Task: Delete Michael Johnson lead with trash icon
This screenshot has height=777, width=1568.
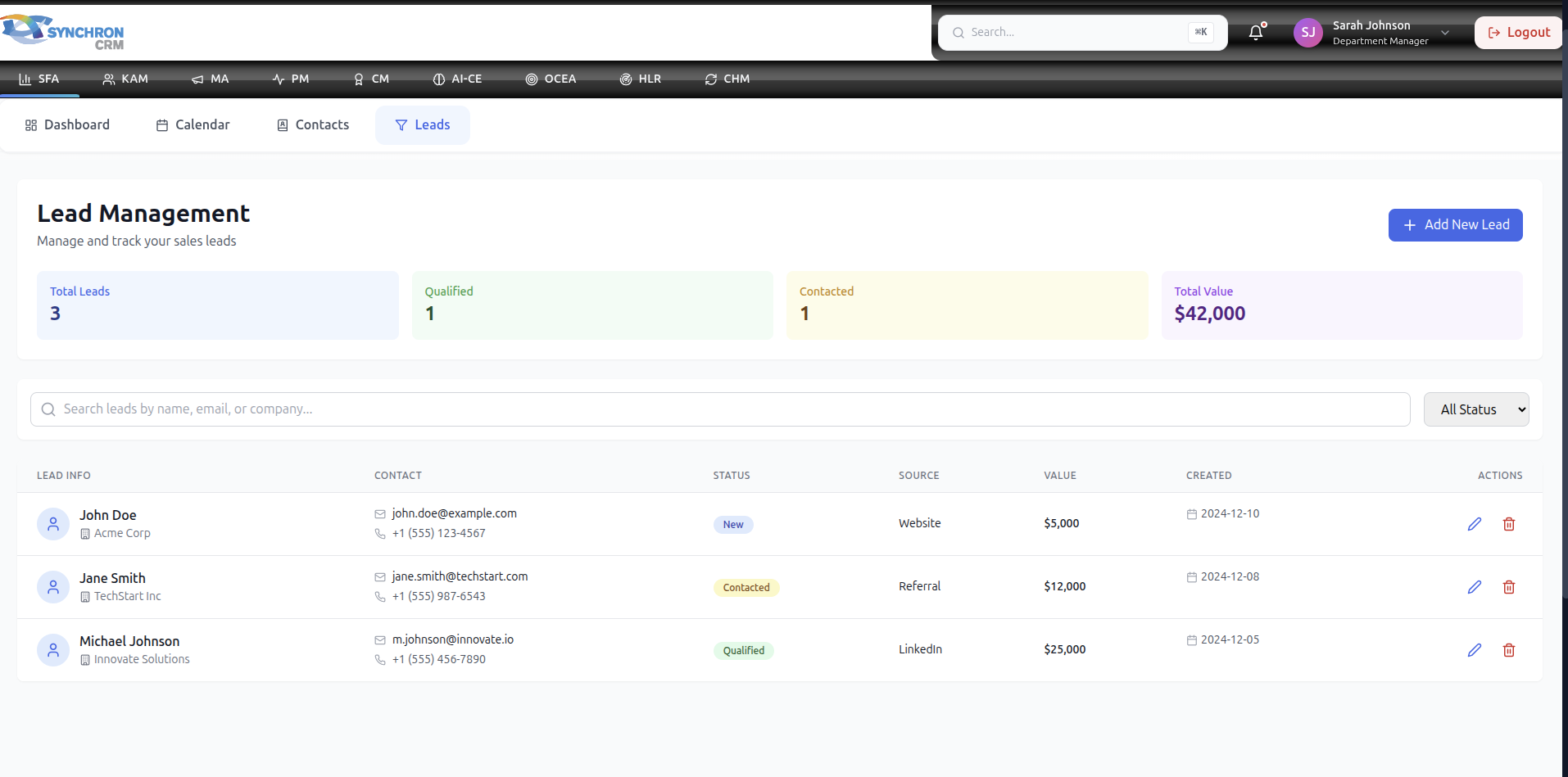Action: click(1508, 650)
